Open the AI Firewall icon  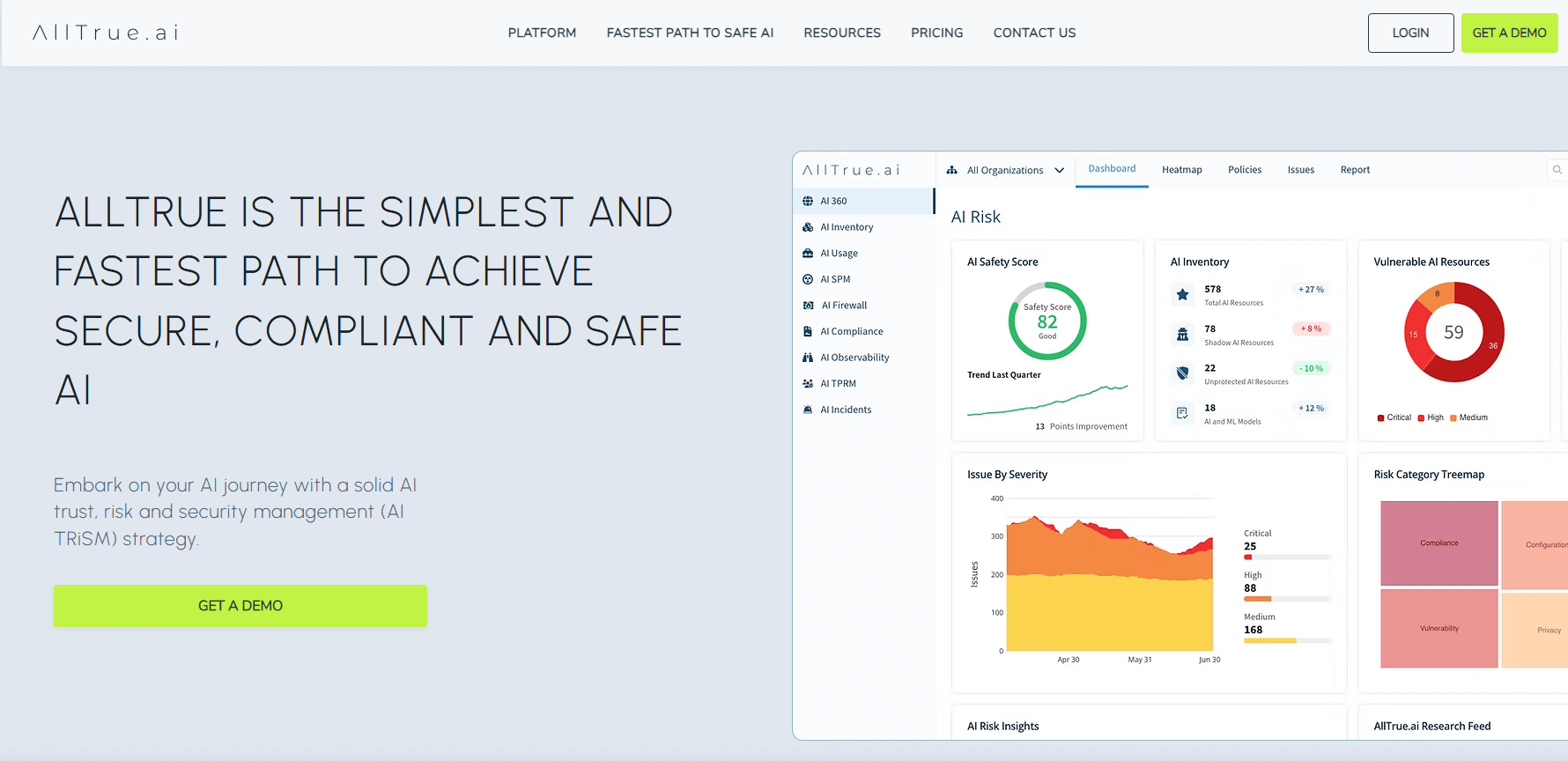808,306
